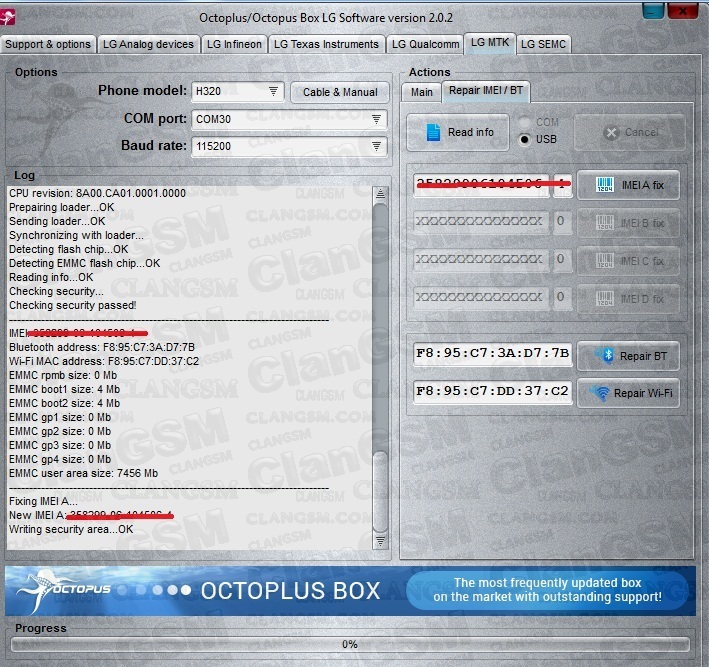This screenshot has height=667, width=709.
Task: Switch to LG Texas Instruments tab
Action: click(326, 44)
